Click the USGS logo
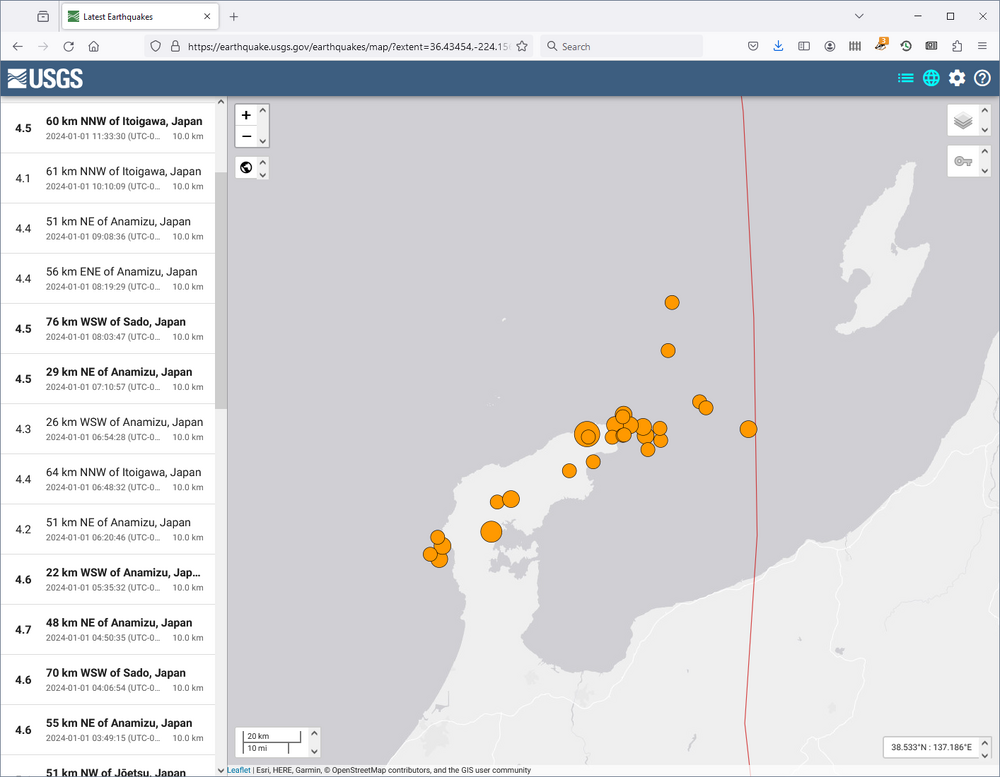The image size is (1000, 777). [x=45, y=79]
